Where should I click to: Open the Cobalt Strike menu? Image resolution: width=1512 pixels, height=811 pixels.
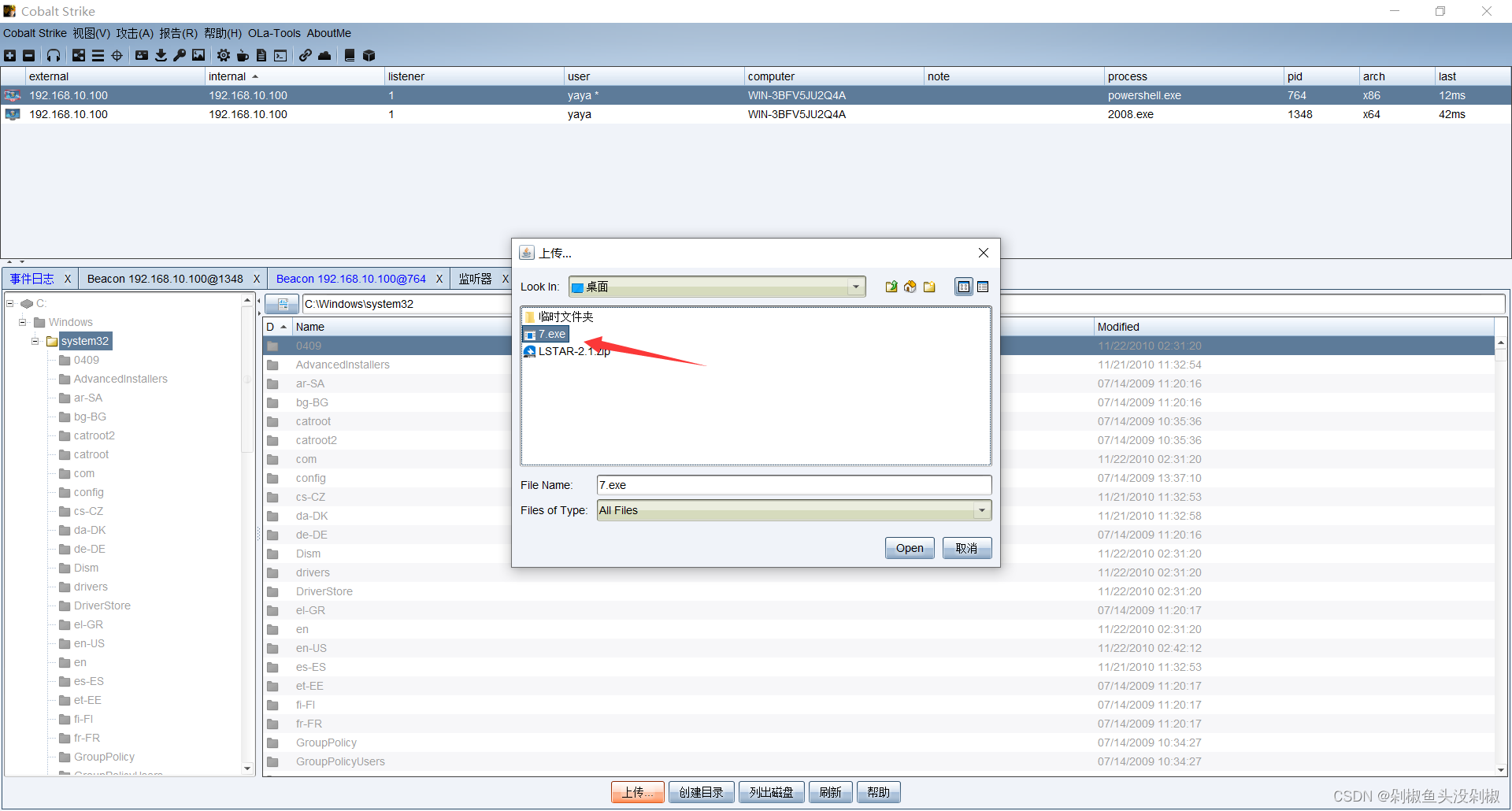(x=35, y=33)
